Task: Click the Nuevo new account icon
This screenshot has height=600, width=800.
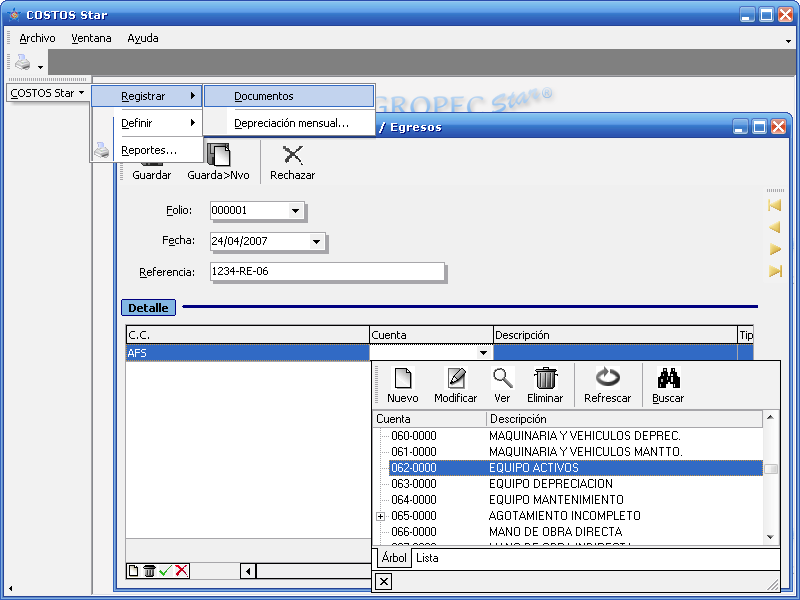Action: (x=403, y=379)
